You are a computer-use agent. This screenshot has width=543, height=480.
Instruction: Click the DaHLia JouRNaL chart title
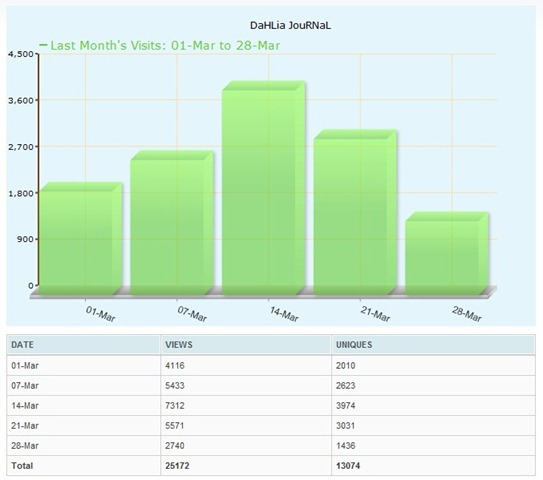290,26
